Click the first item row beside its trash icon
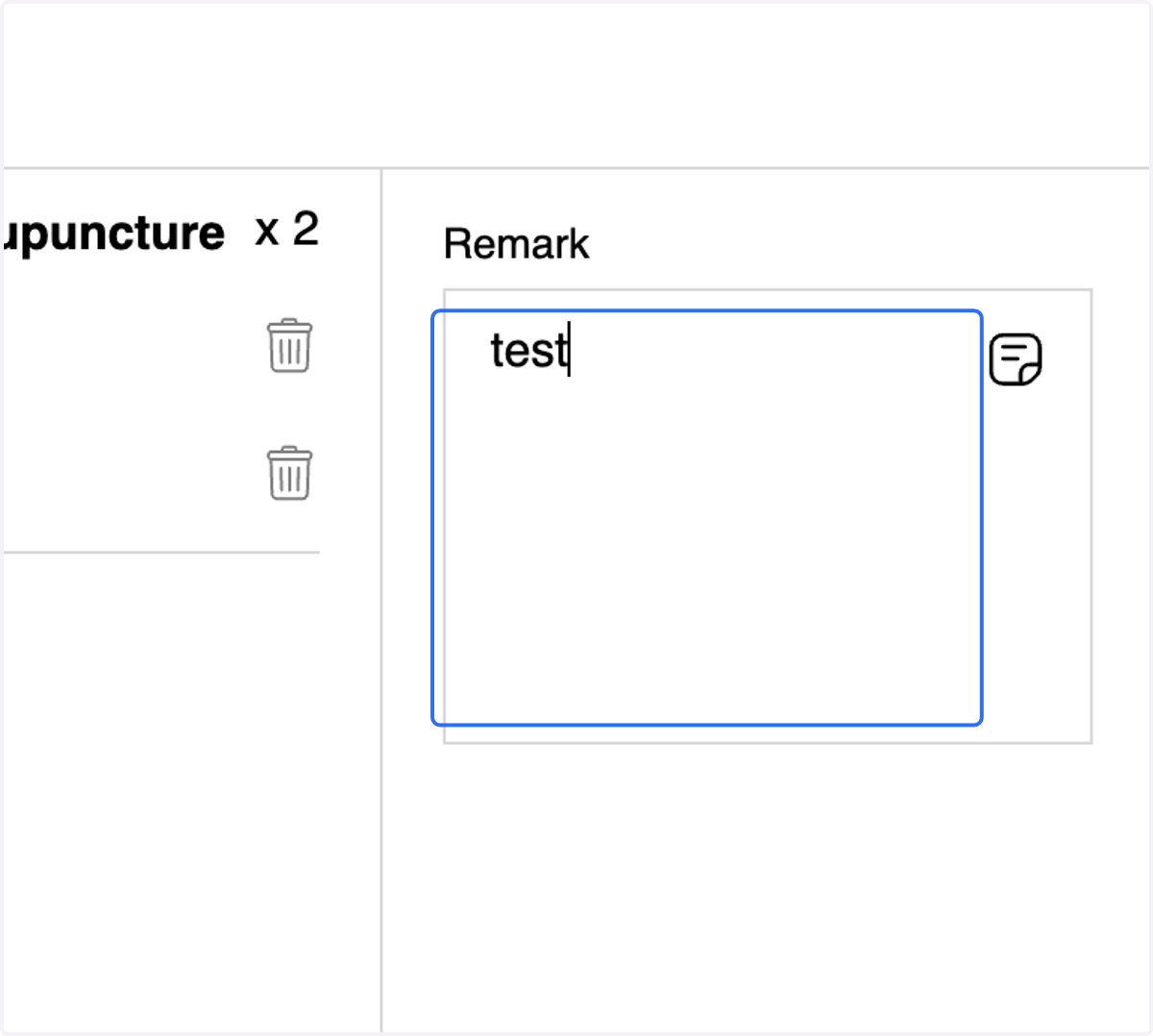The height and width of the screenshot is (1036, 1153). pos(133,346)
